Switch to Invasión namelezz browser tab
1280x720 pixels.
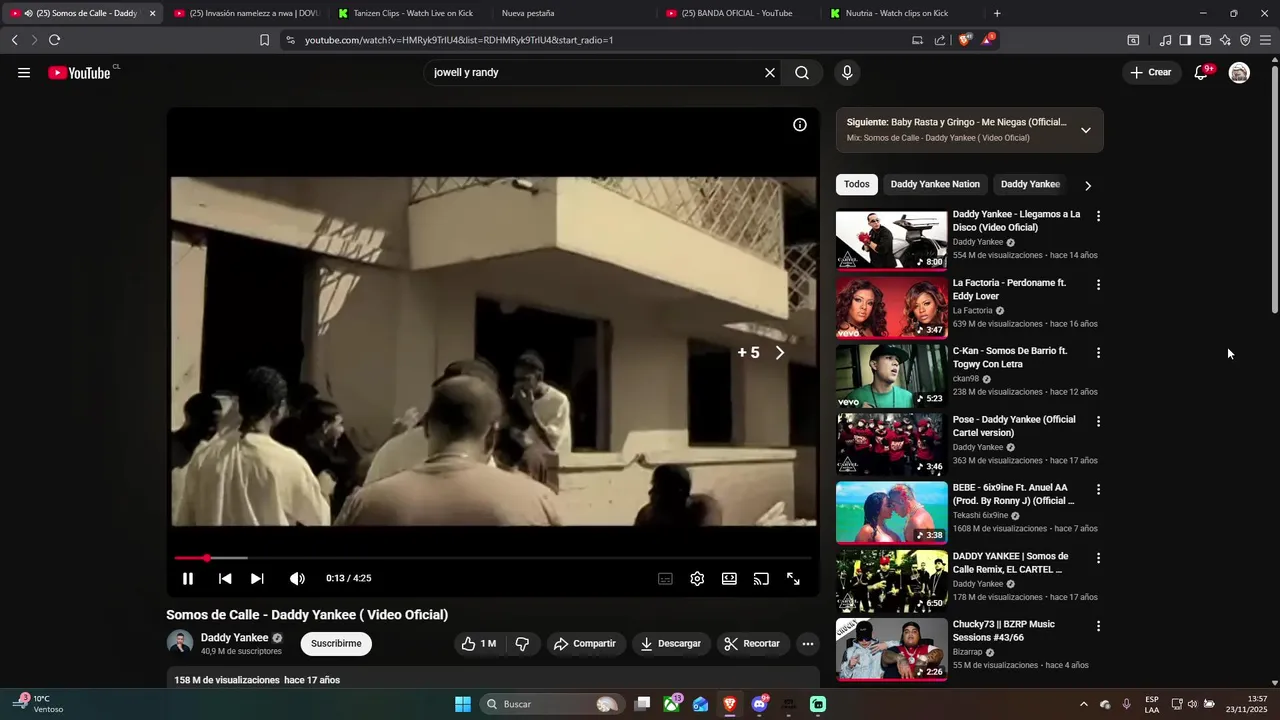click(245, 13)
